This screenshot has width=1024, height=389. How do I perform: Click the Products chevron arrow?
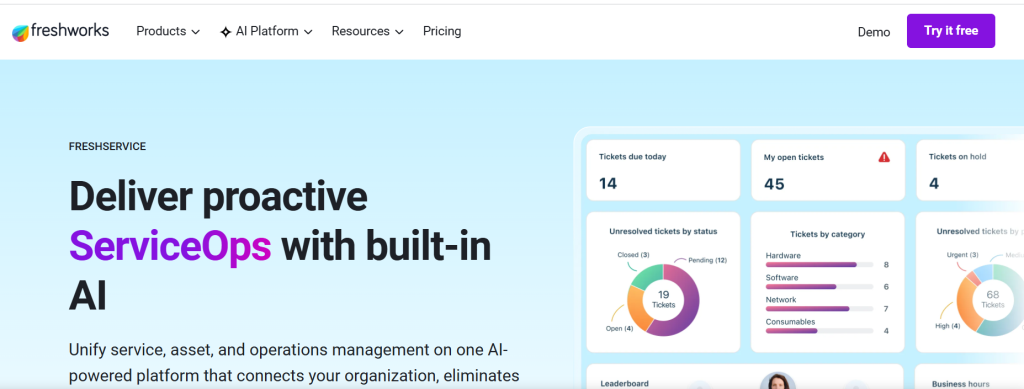195,32
